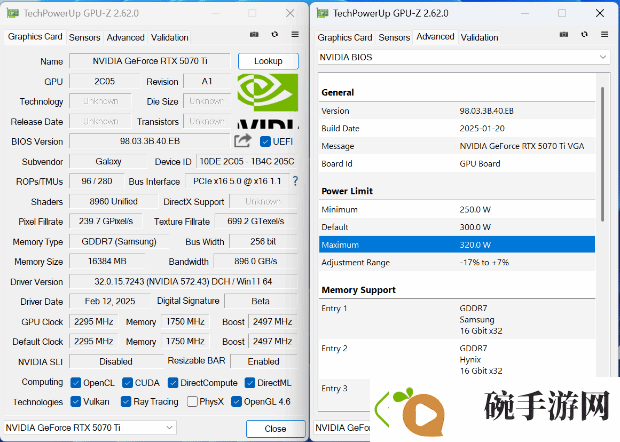Select Entry 1 Samsung memory row

[x=457, y=319]
